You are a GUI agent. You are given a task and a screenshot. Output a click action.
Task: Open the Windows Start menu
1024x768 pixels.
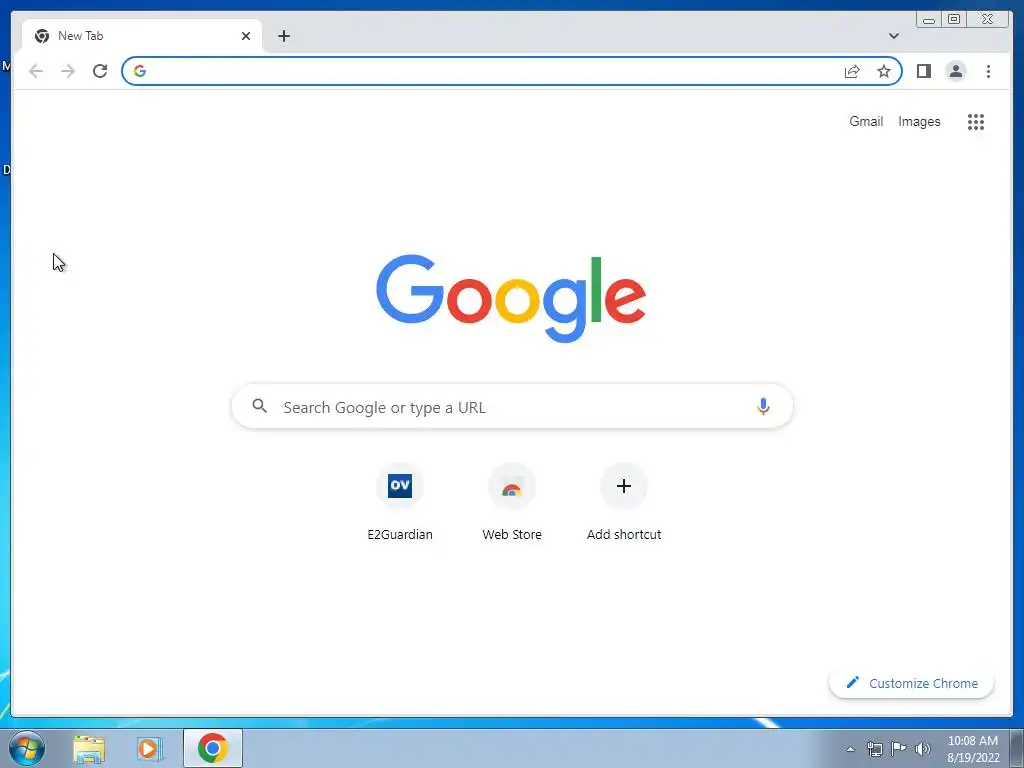(27, 748)
